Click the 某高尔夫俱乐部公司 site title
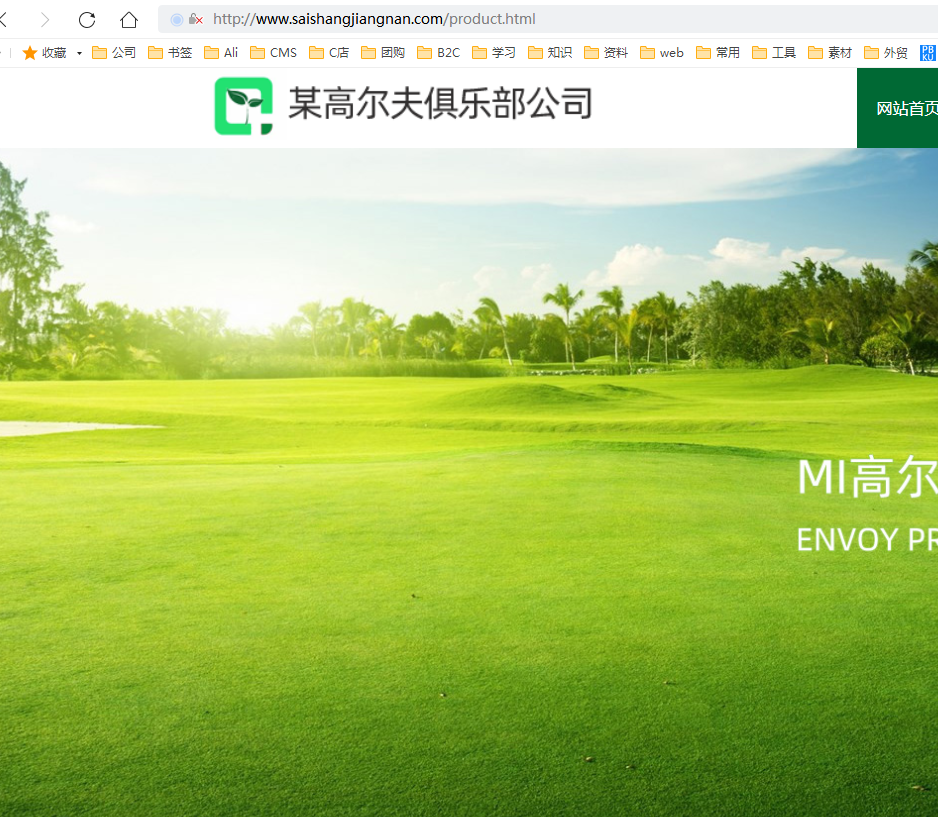938x817 pixels. coord(440,103)
